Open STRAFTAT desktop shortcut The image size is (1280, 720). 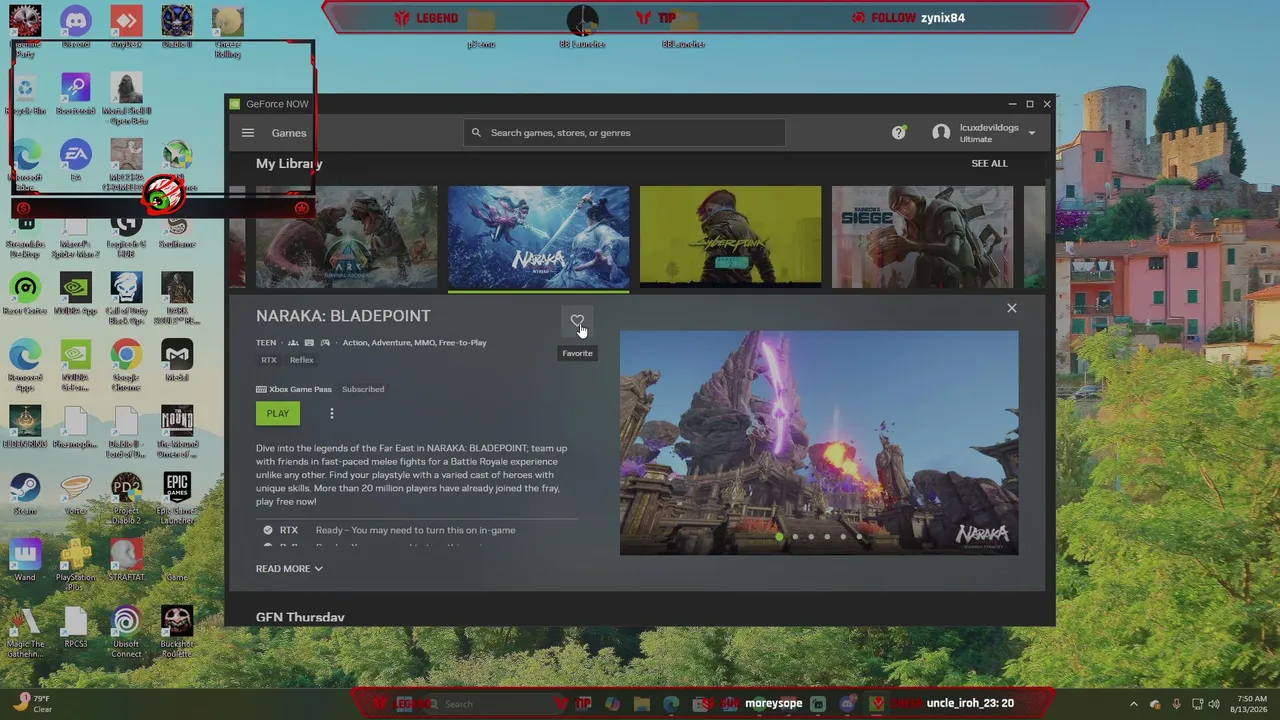[x=126, y=561]
